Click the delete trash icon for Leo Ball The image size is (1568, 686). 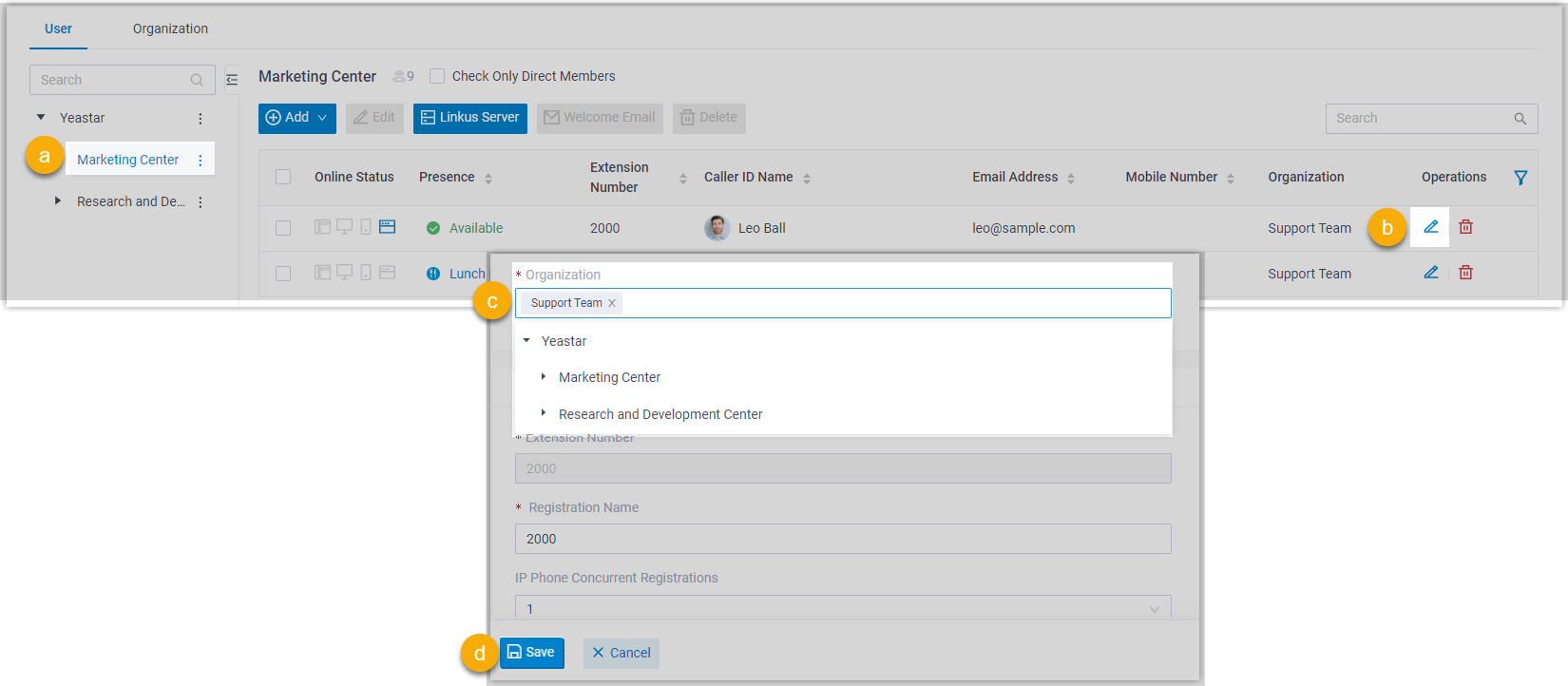(x=1465, y=227)
